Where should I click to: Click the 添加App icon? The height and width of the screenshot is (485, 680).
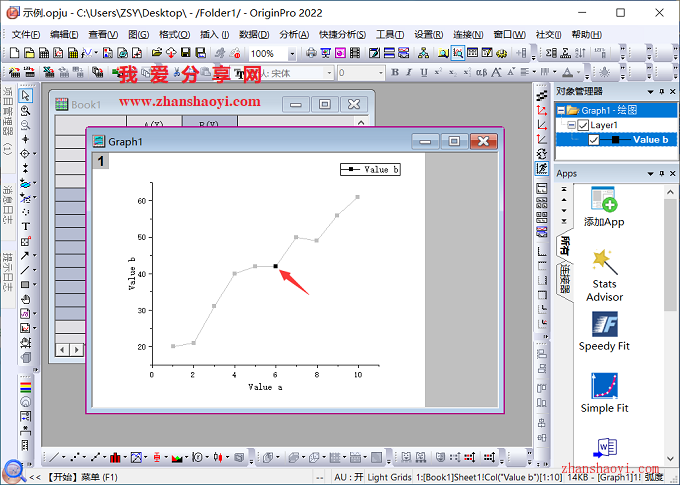[604, 207]
